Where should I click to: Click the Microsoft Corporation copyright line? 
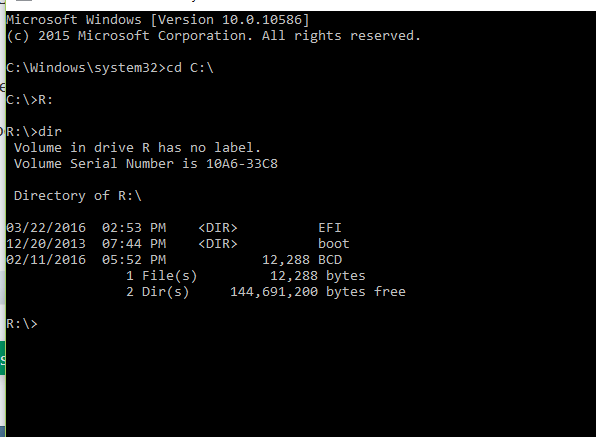tap(213, 36)
